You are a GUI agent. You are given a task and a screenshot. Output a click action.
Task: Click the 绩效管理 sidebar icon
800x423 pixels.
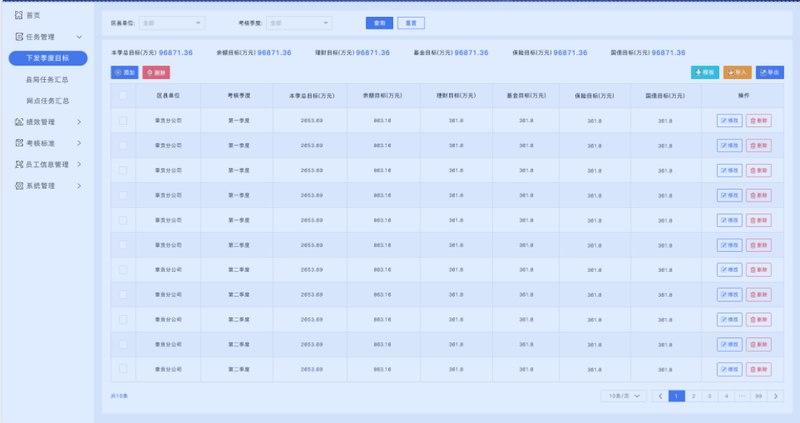tap(19, 122)
